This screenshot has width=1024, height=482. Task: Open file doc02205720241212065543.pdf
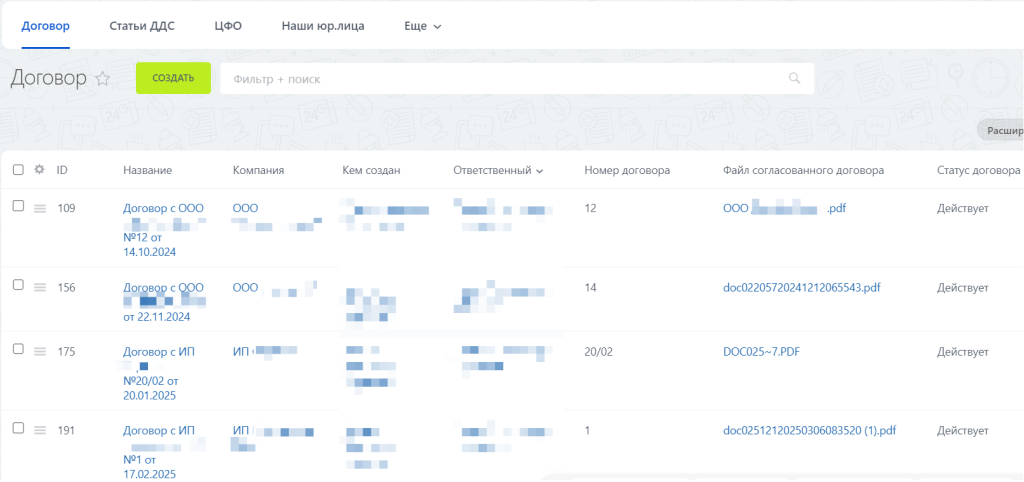(801, 288)
